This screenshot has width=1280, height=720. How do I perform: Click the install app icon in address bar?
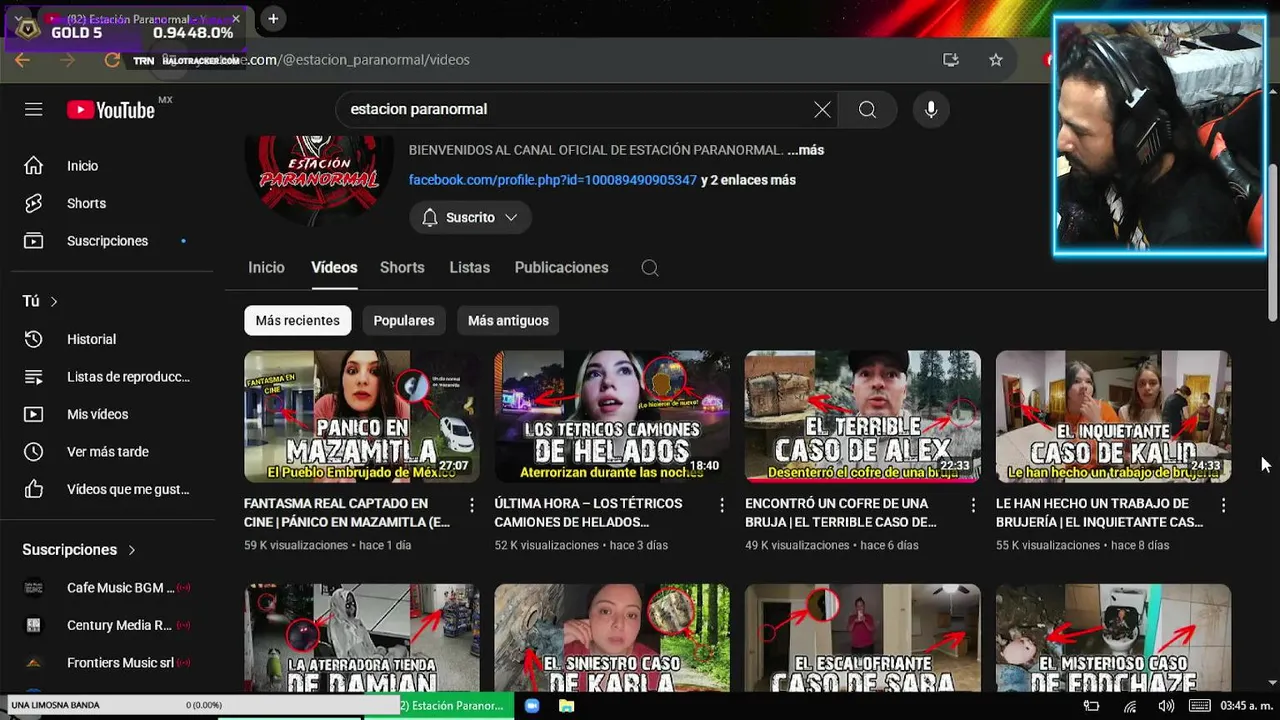[x=951, y=60]
